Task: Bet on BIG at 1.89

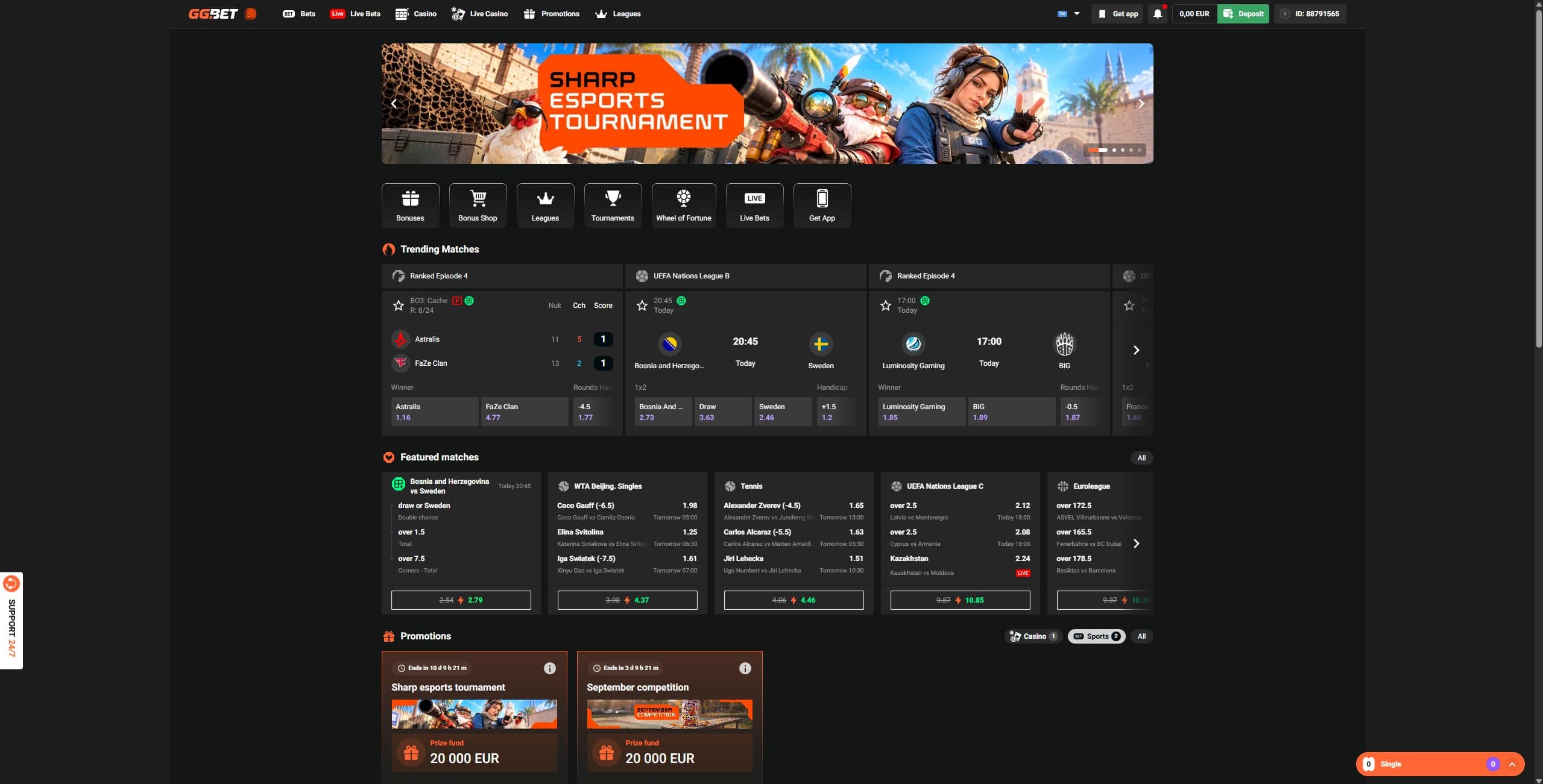Action: pyautogui.click(x=1011, y=412)
